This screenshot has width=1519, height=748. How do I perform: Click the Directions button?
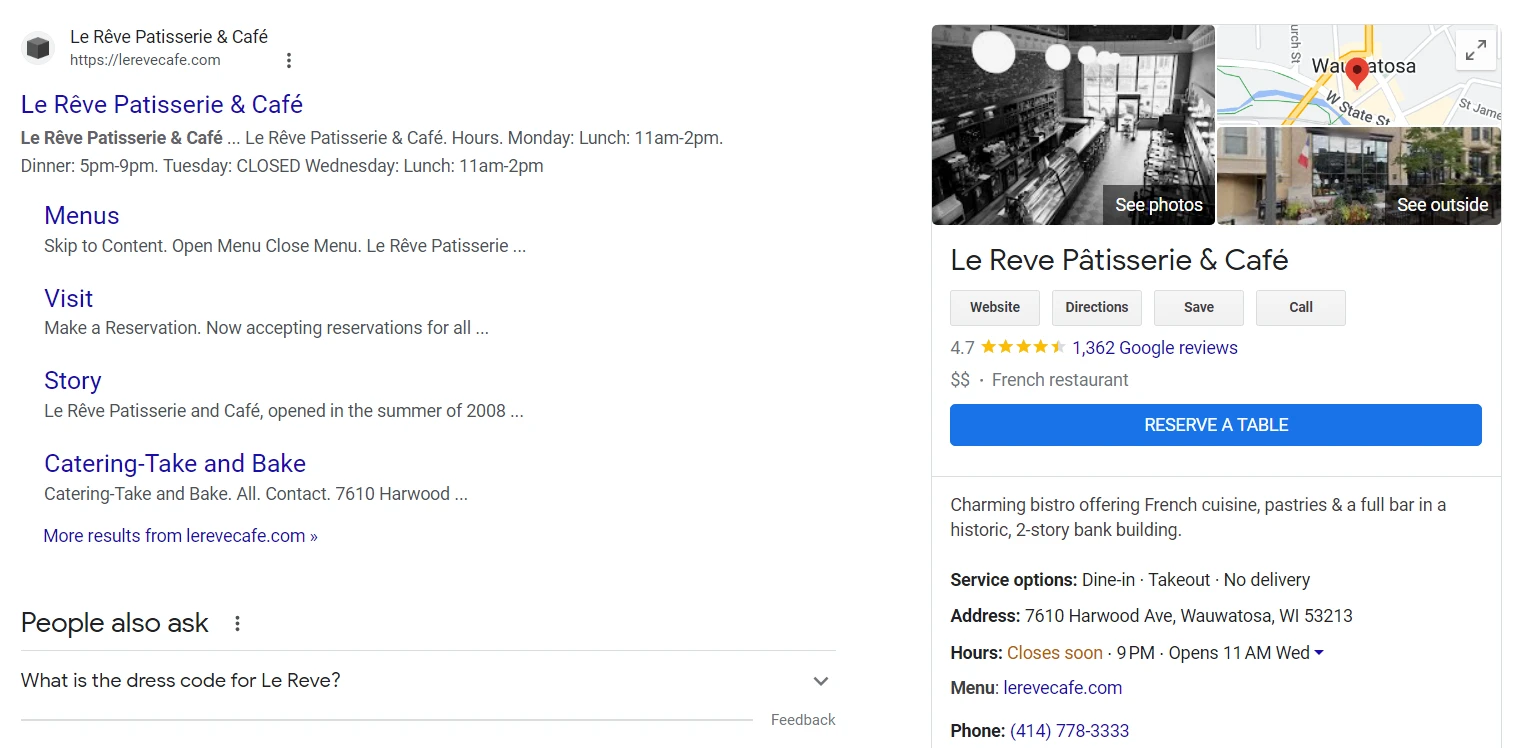[1097, 308]
